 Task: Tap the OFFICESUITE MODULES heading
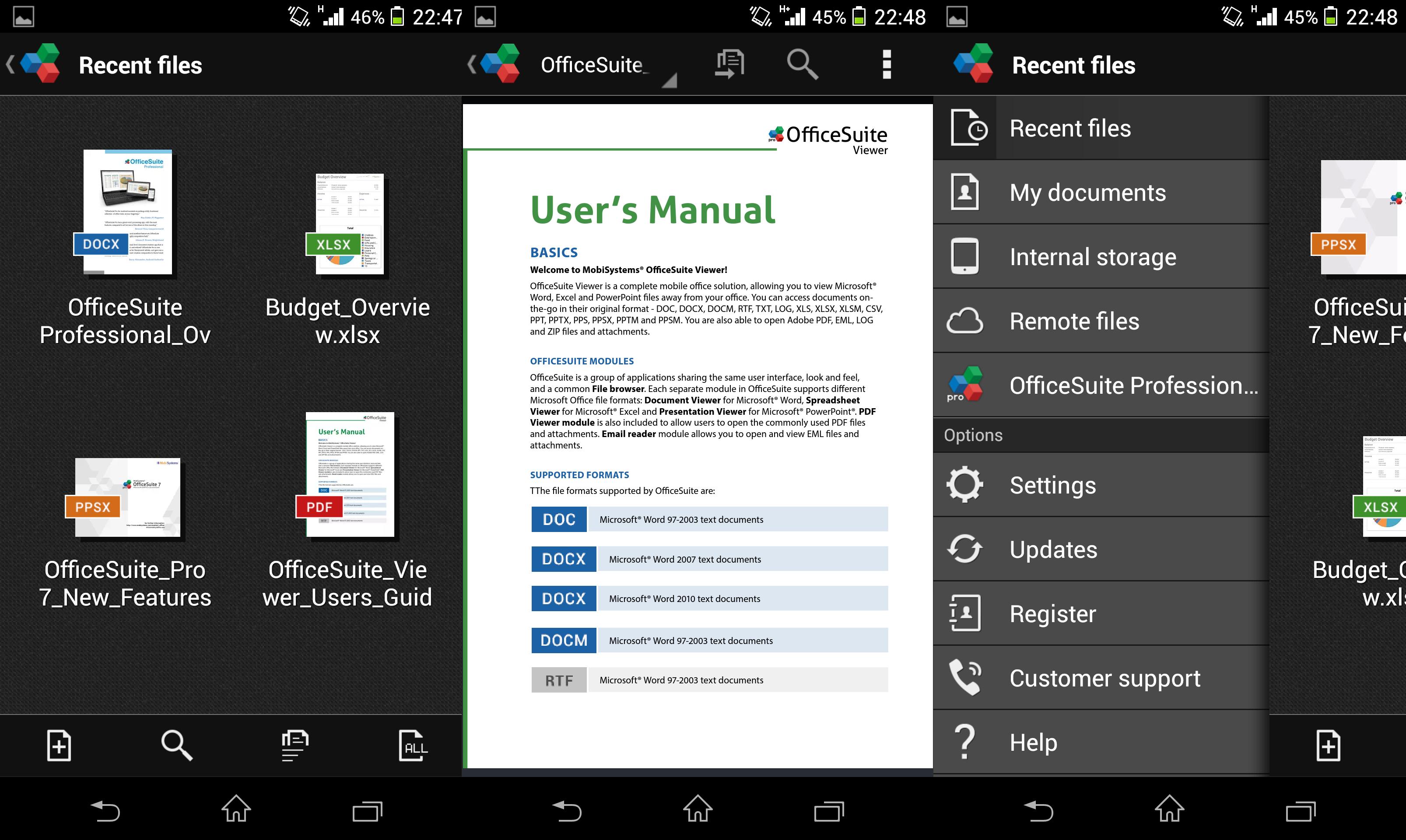(582, 361)
